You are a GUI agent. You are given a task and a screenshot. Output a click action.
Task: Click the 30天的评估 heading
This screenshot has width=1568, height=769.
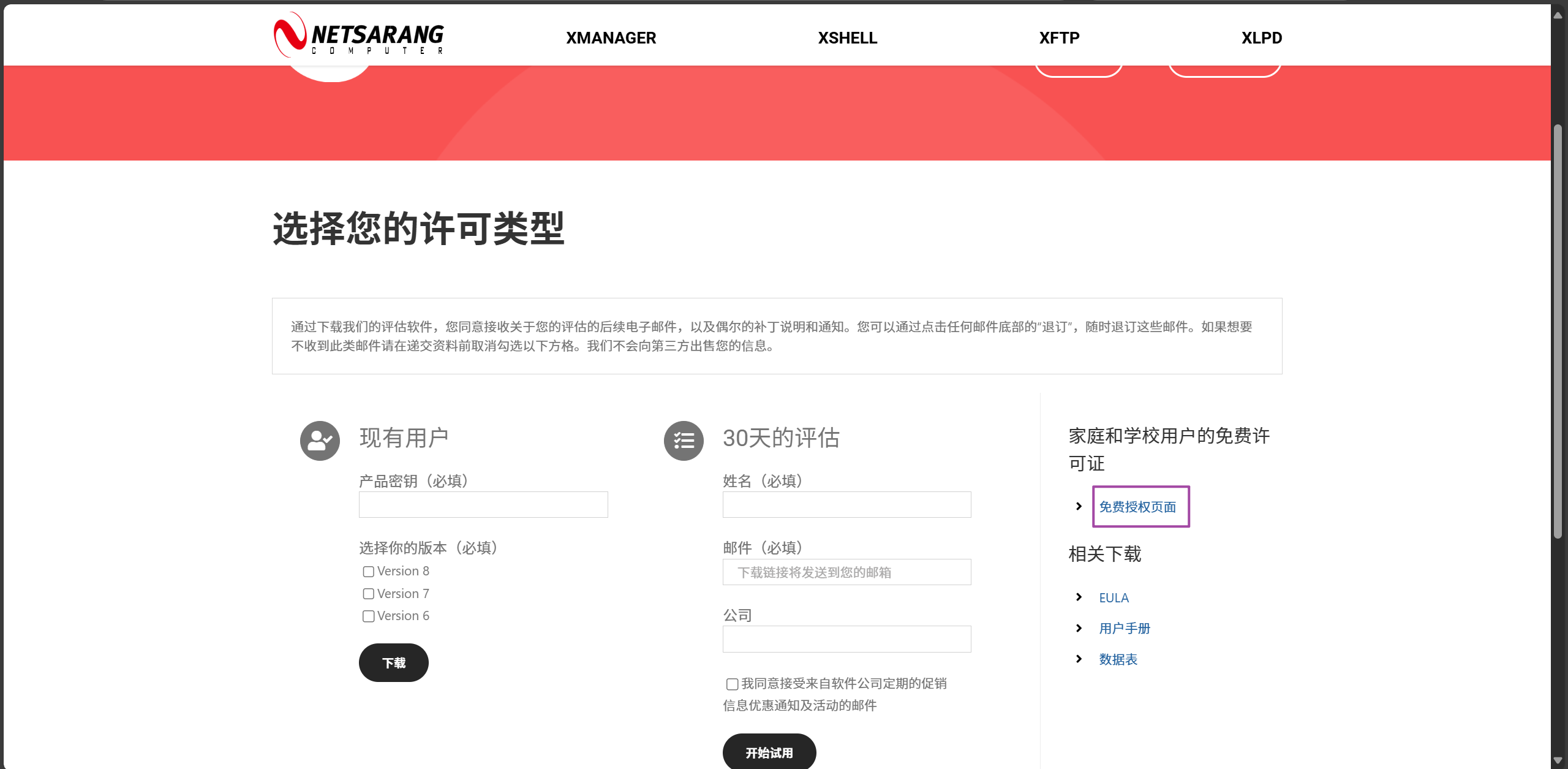tap(781, 438)
